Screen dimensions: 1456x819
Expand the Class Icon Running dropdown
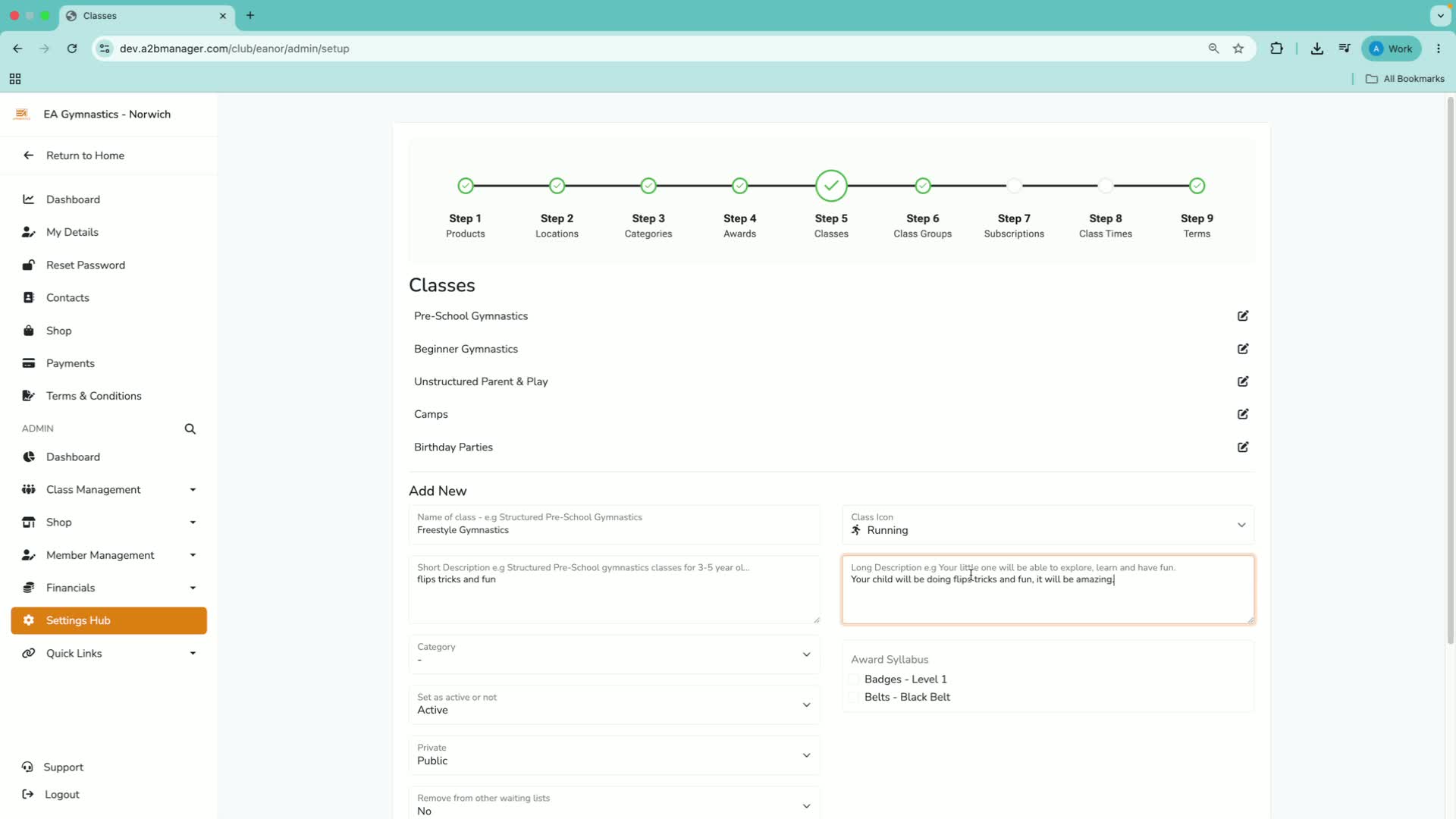pyautogui.click(x=1048, y=524)
